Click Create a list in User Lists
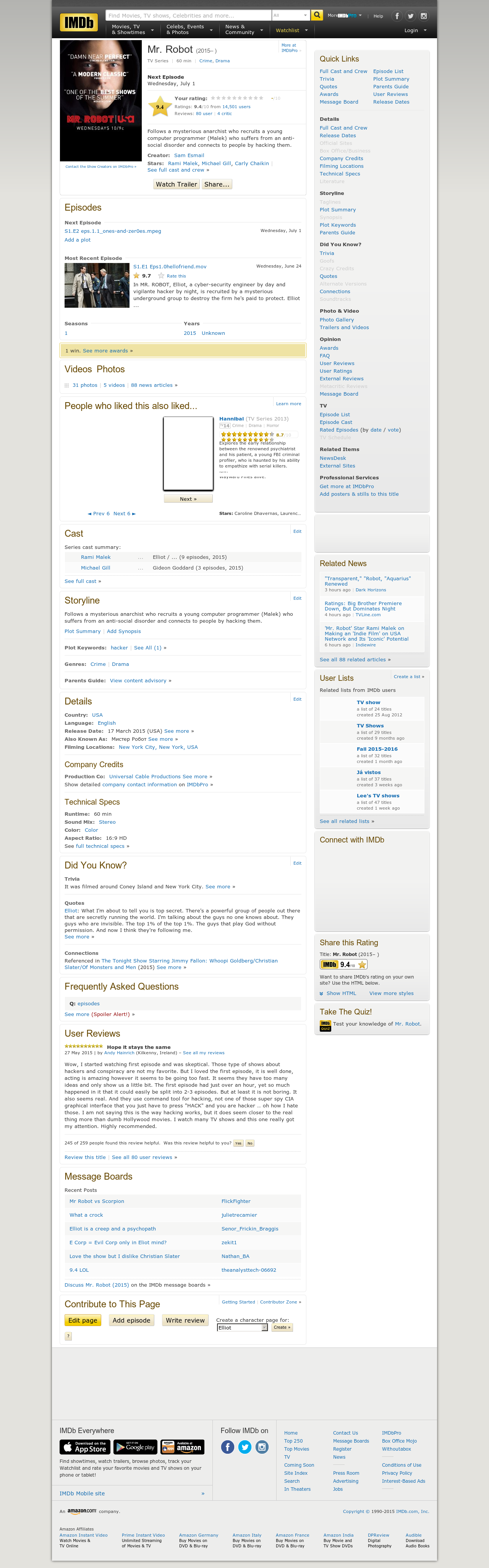Screen dimensions: 489x1568 [409, 676]
